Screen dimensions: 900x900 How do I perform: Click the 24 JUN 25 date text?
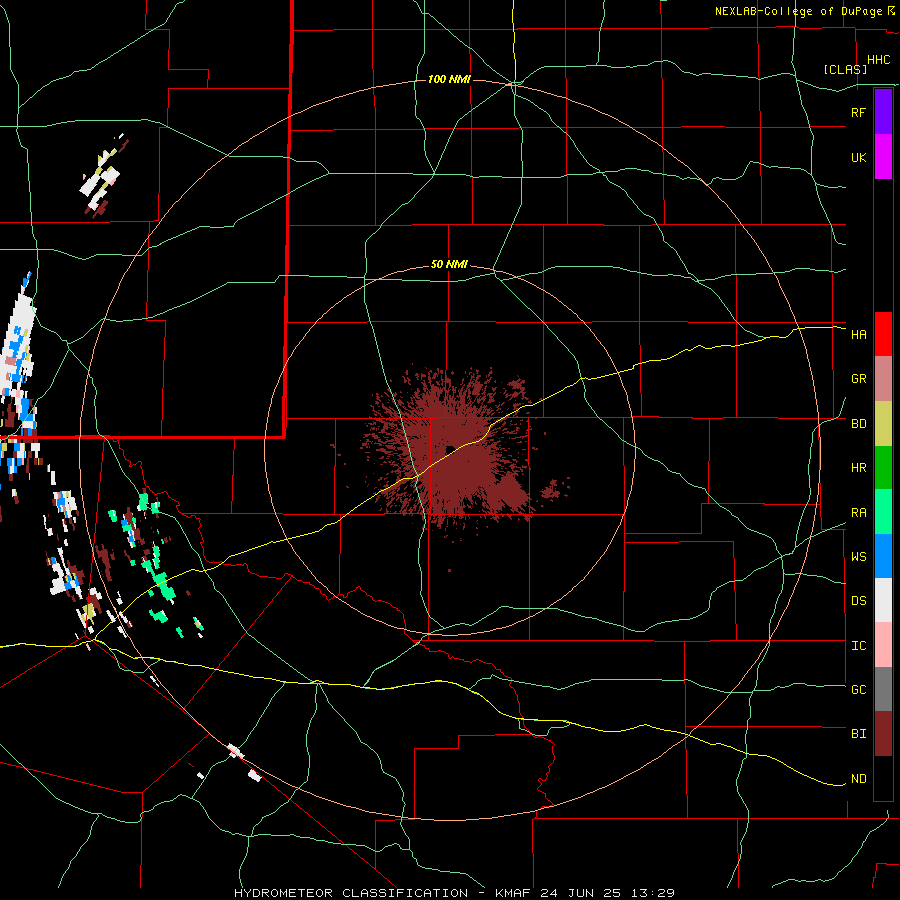click(x=582, y=893)
